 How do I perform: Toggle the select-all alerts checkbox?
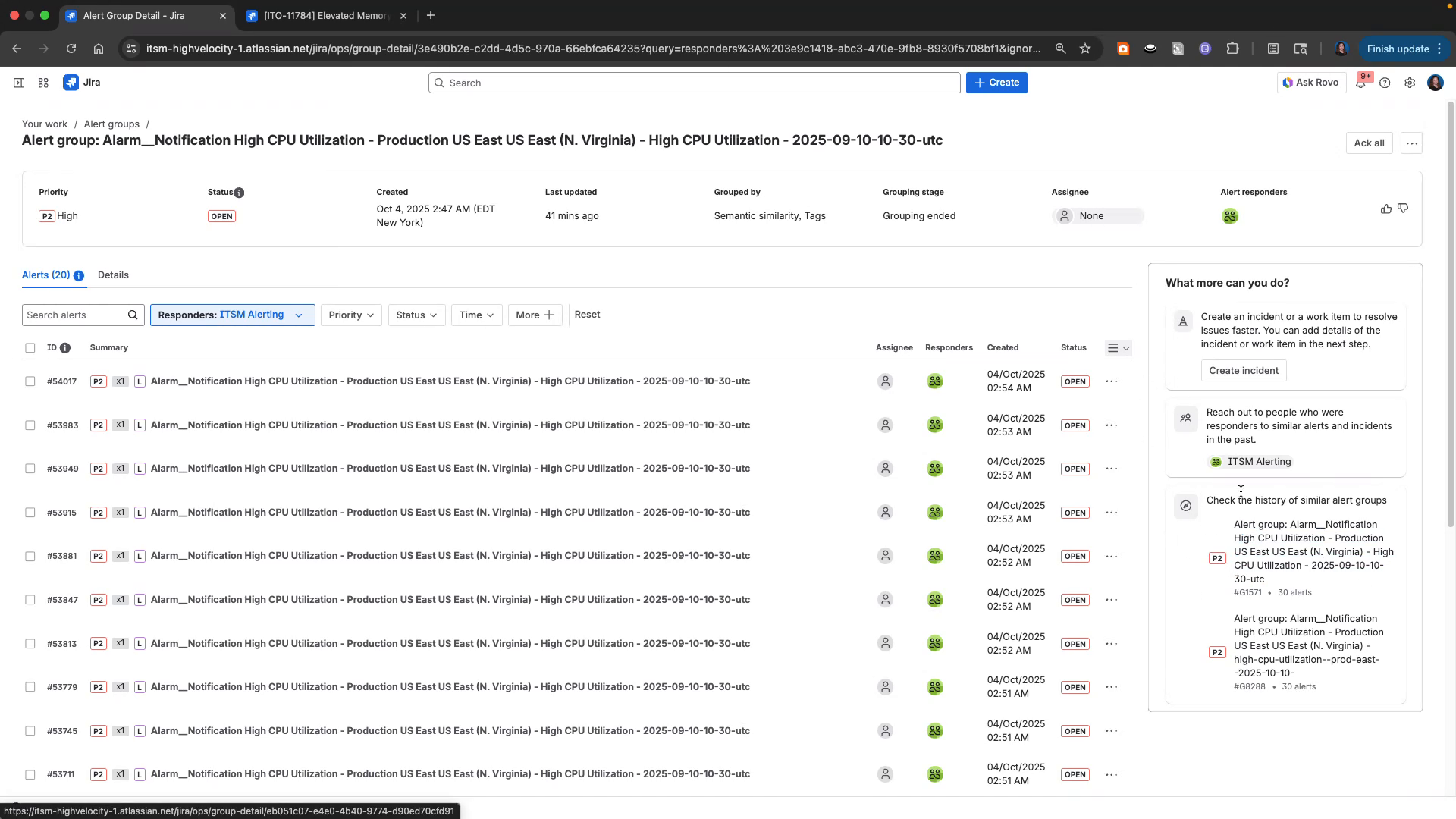(x=30, y=347)
